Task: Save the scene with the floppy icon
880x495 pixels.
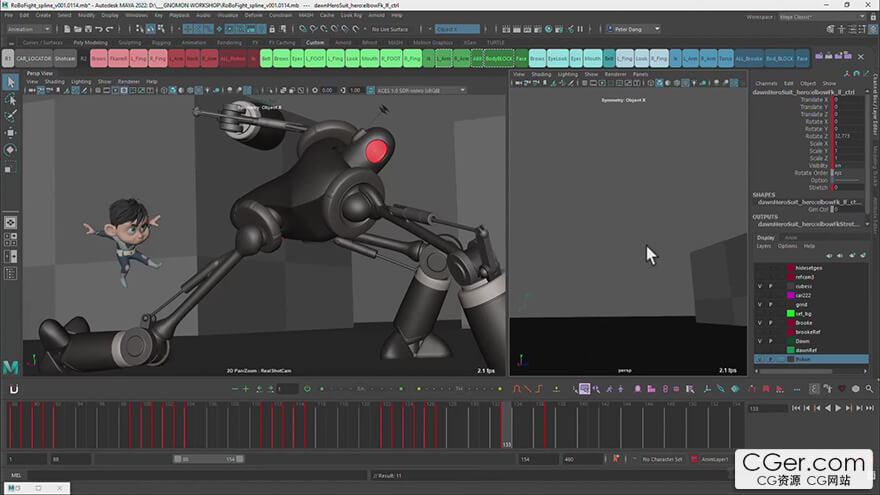Action: click(x=88, y=29)
